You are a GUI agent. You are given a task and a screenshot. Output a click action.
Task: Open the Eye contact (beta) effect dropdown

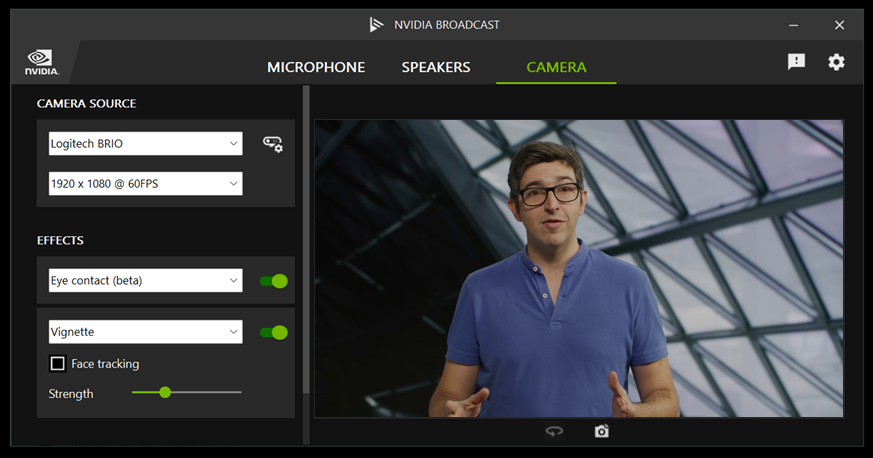click(x=145, y=281)
